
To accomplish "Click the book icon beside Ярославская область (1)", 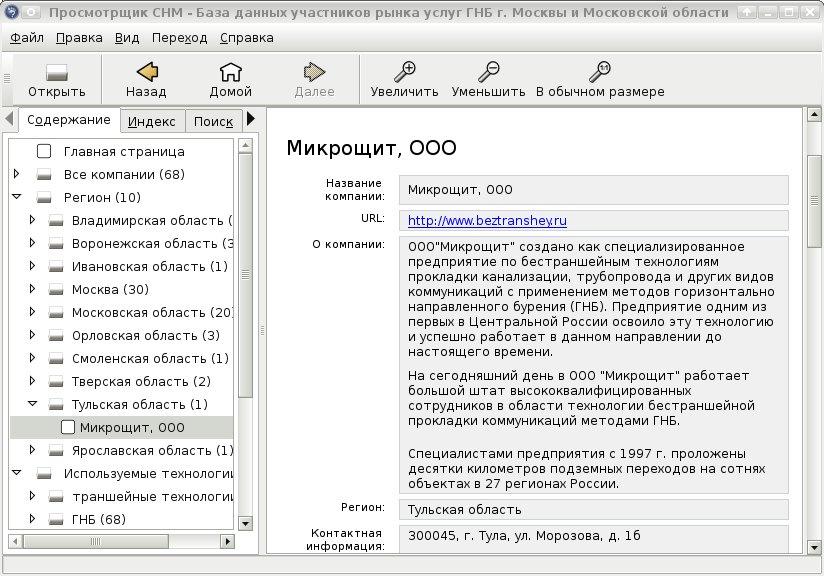I will [x=56, y=450].
